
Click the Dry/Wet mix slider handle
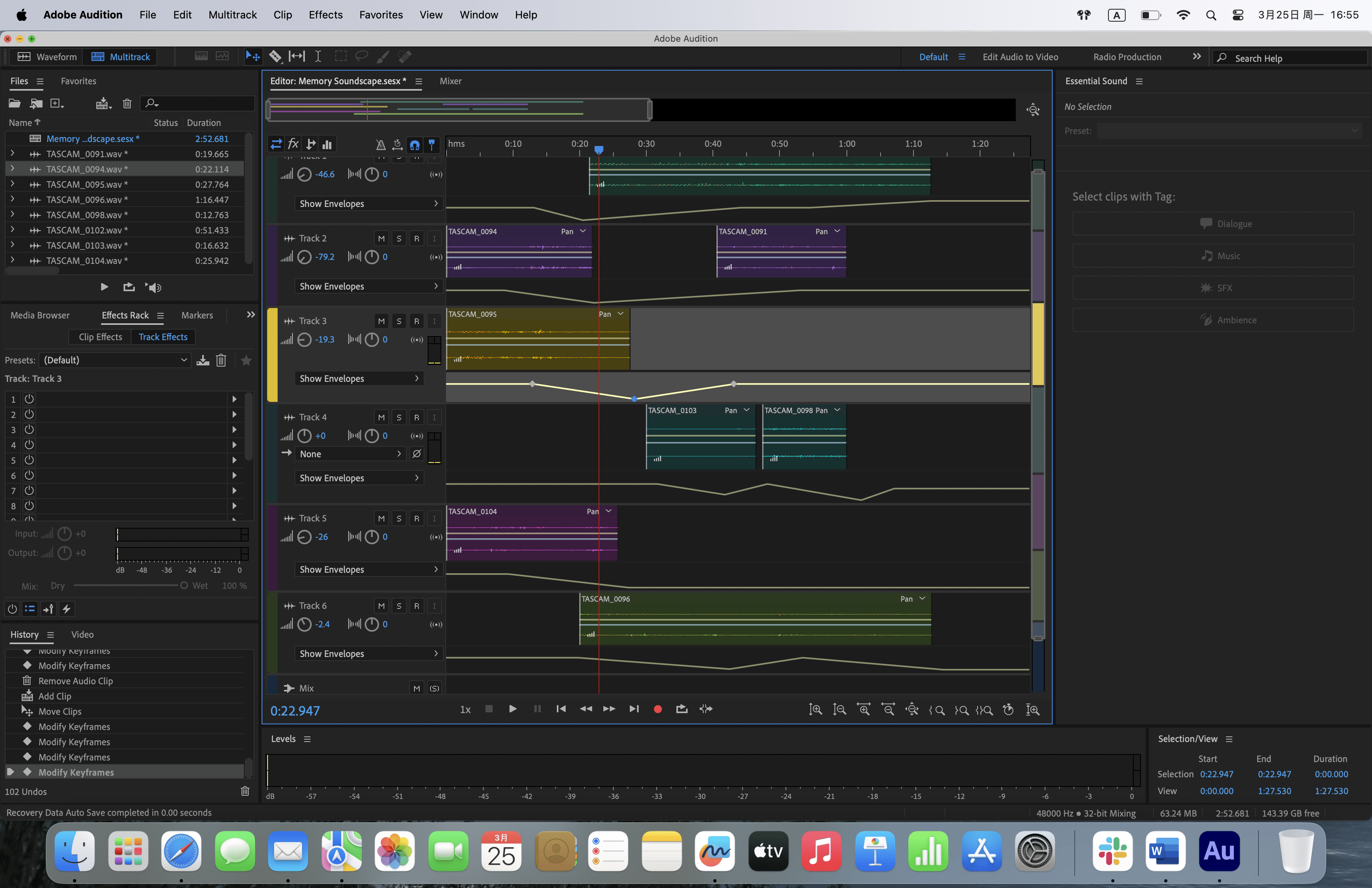point(183,586)
